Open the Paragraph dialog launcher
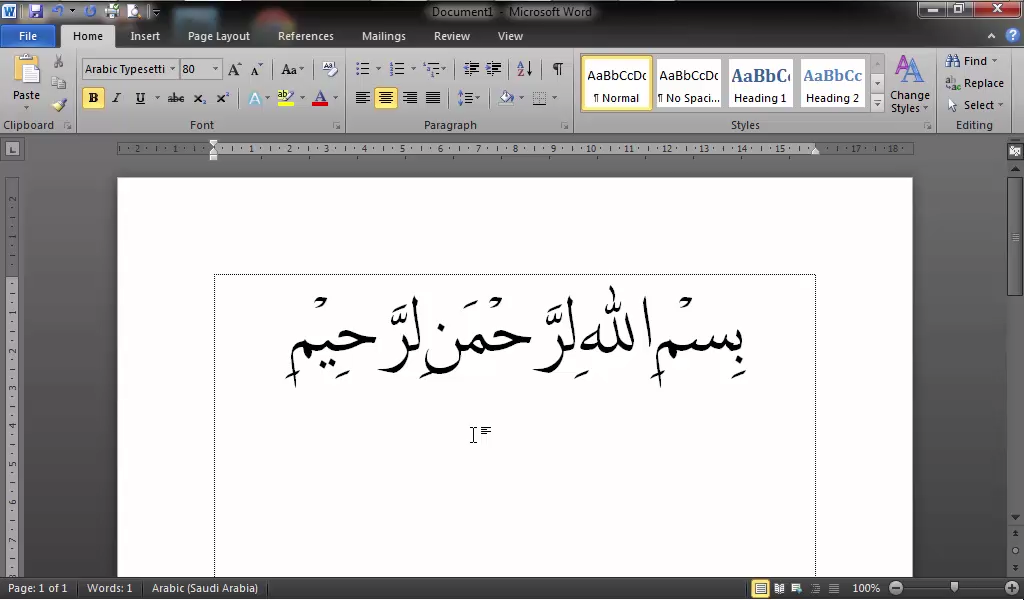 click(x=564, y=125)
